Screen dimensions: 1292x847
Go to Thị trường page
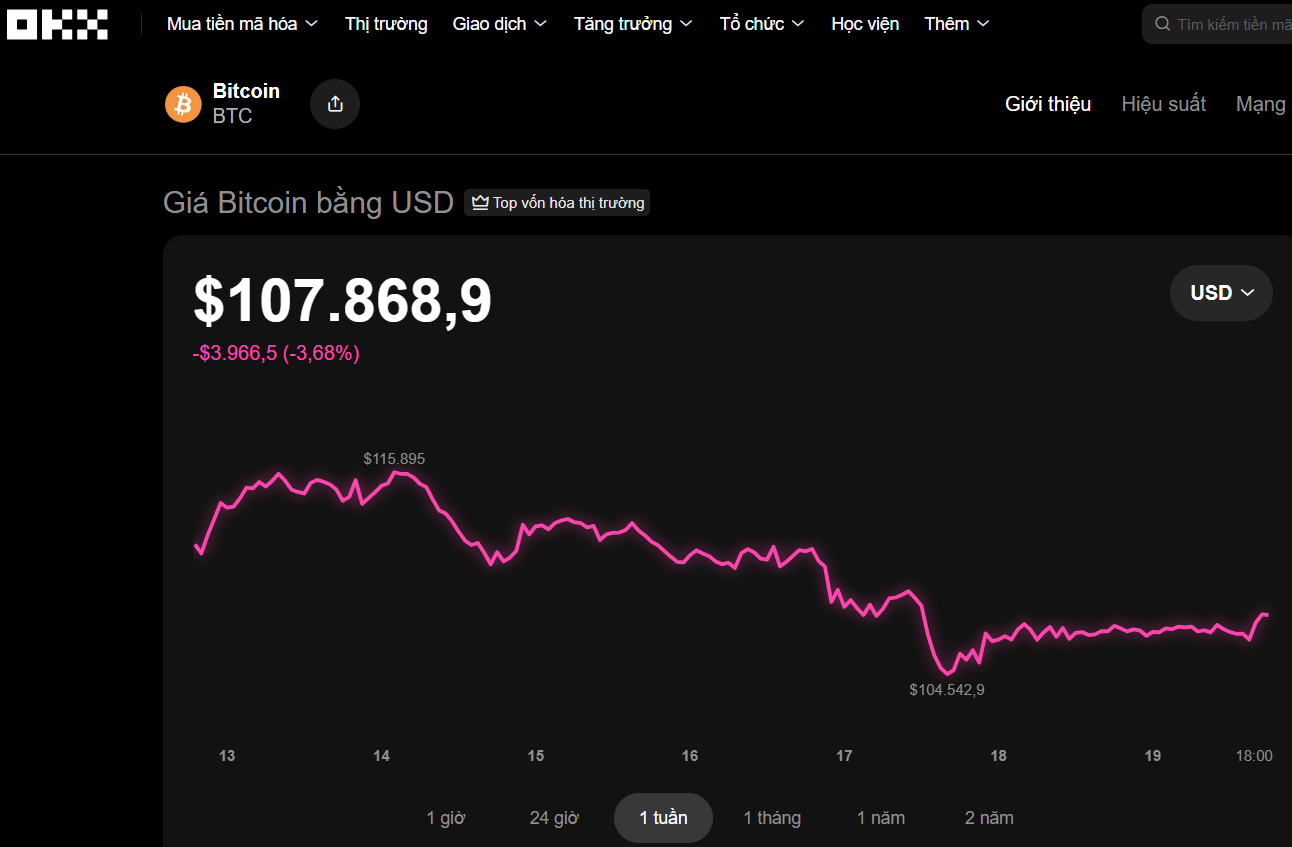click(x=386, y=24)
